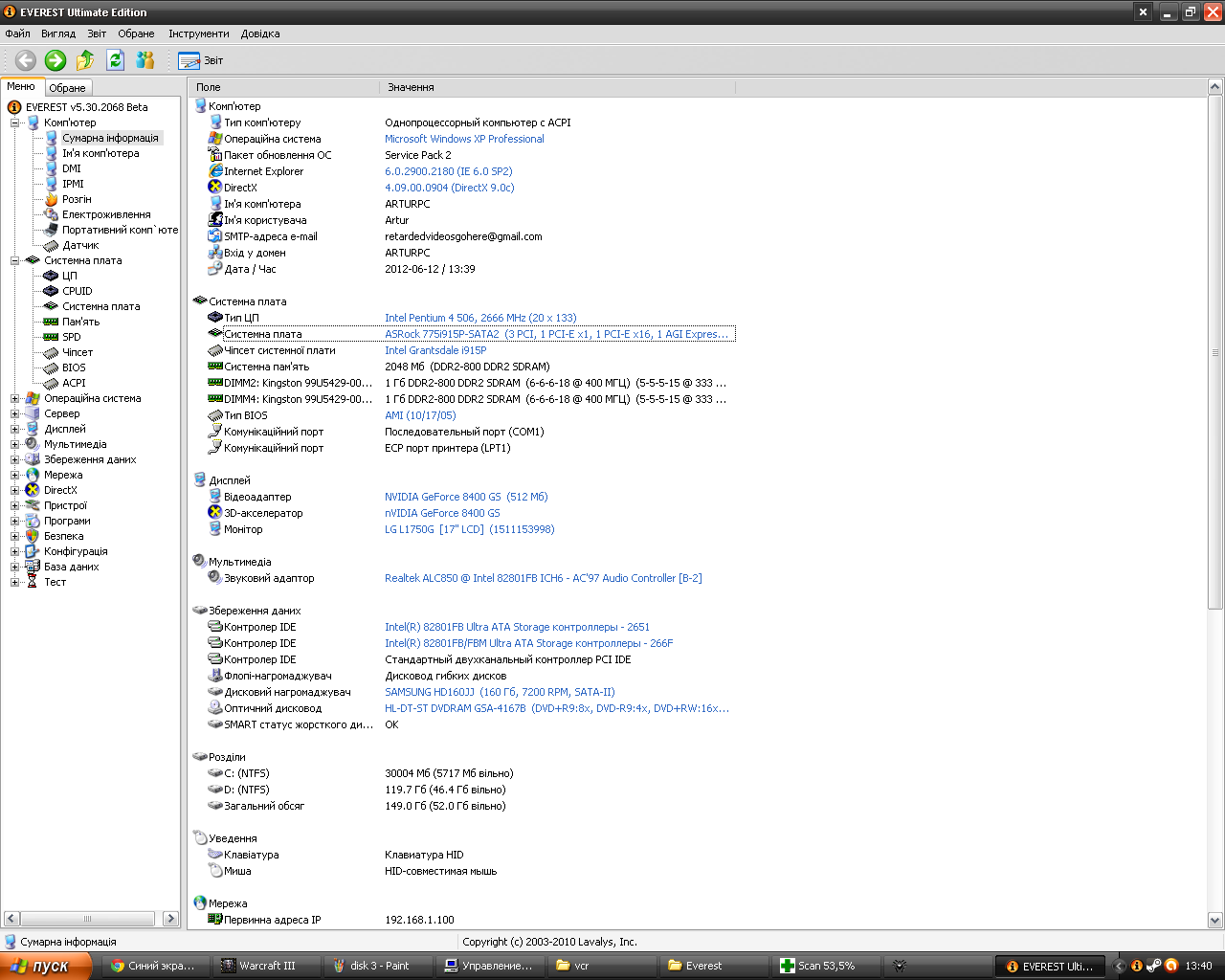Click the users icon in the toolbar

point(145,60)
